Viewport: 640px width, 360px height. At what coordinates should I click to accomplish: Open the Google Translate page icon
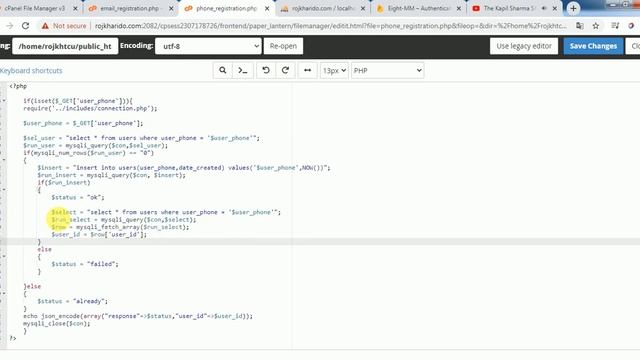coord(580,26)
